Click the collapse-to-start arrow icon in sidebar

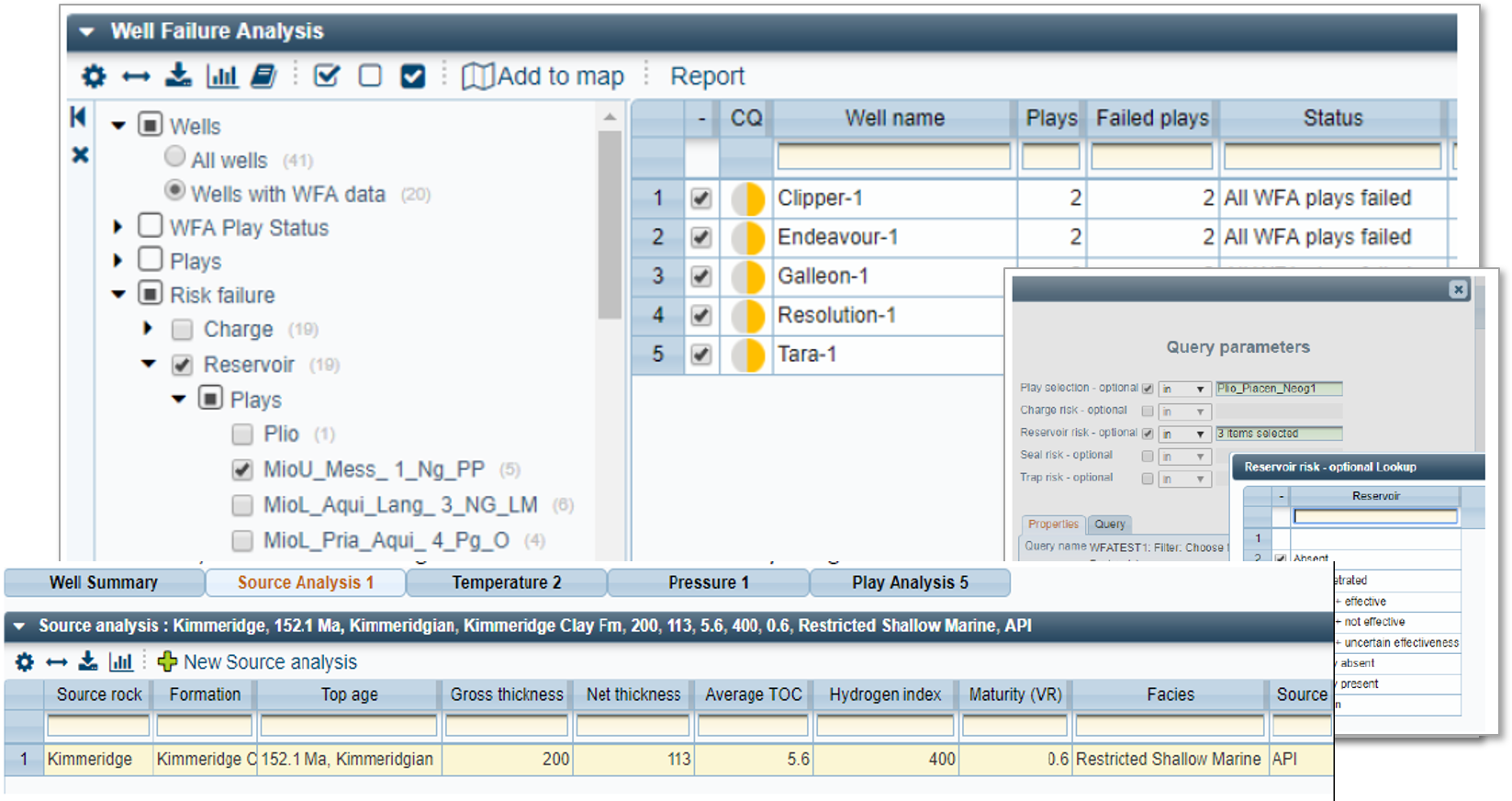[x=79, y=117]
